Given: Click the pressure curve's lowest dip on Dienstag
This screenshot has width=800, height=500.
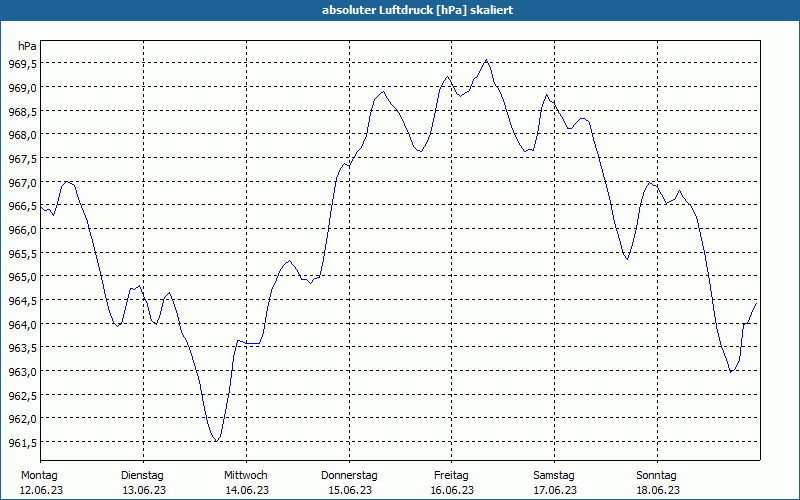Looking at the screenshot, I should (x=217, y=440).
